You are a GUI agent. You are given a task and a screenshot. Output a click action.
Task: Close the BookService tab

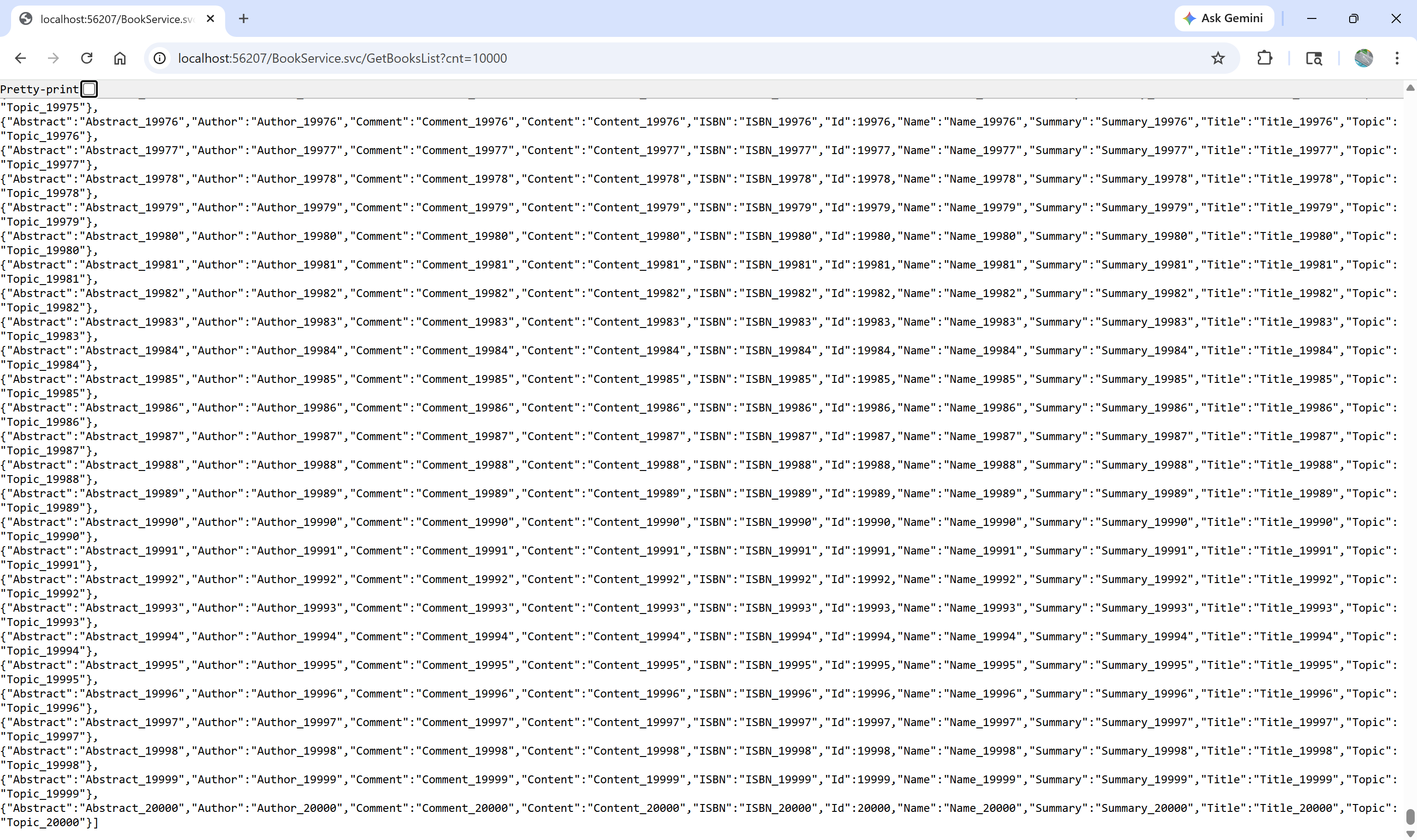coord(210,18)
